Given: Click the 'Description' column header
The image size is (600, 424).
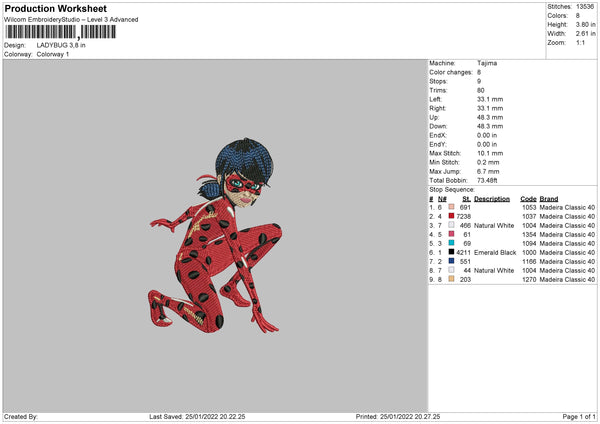Looking at the screenshot, I should click(x=492, y=199).
